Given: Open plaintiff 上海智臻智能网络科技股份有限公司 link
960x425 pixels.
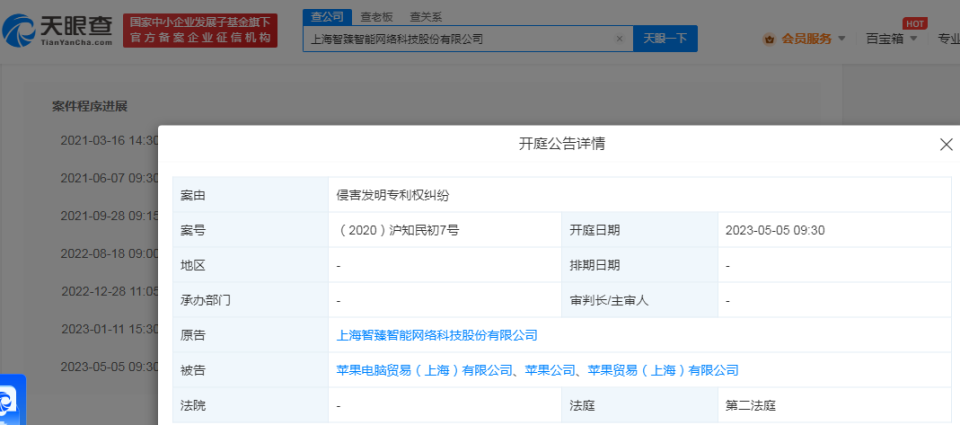Looking at the screenshot, I should pos(437,335).
